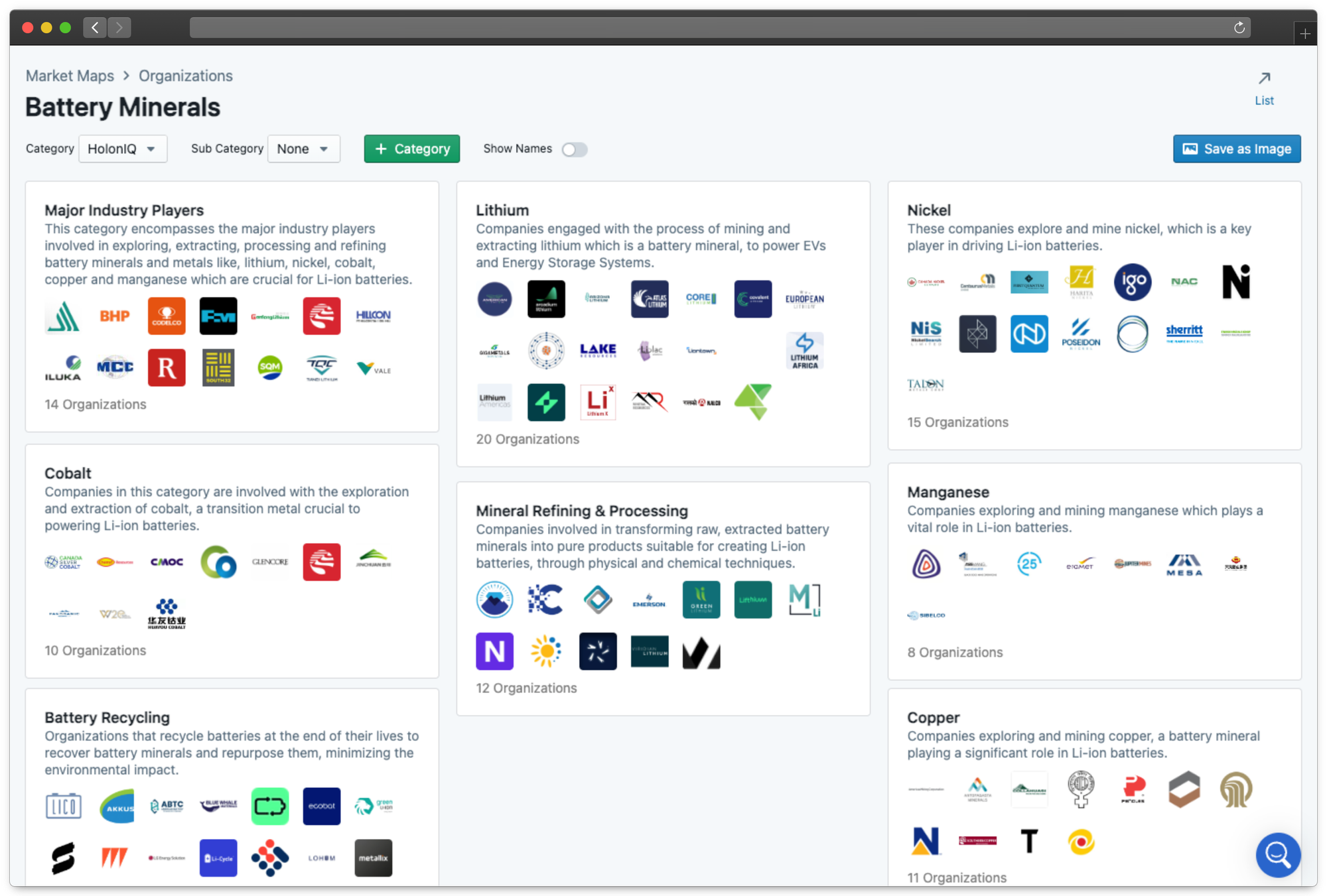Screen dimensions: 1327x896
Task: Open the HolonIQ Category dropdown
Action: tap(123, 149)
